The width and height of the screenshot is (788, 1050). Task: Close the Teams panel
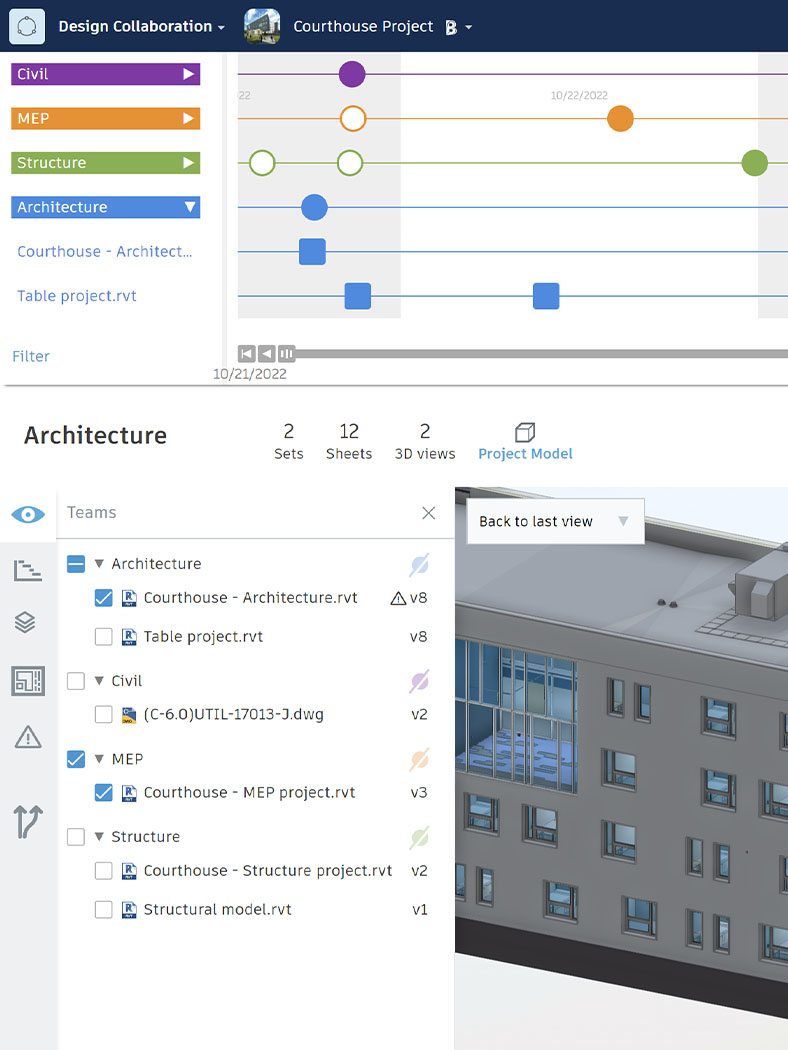[429, 513]
